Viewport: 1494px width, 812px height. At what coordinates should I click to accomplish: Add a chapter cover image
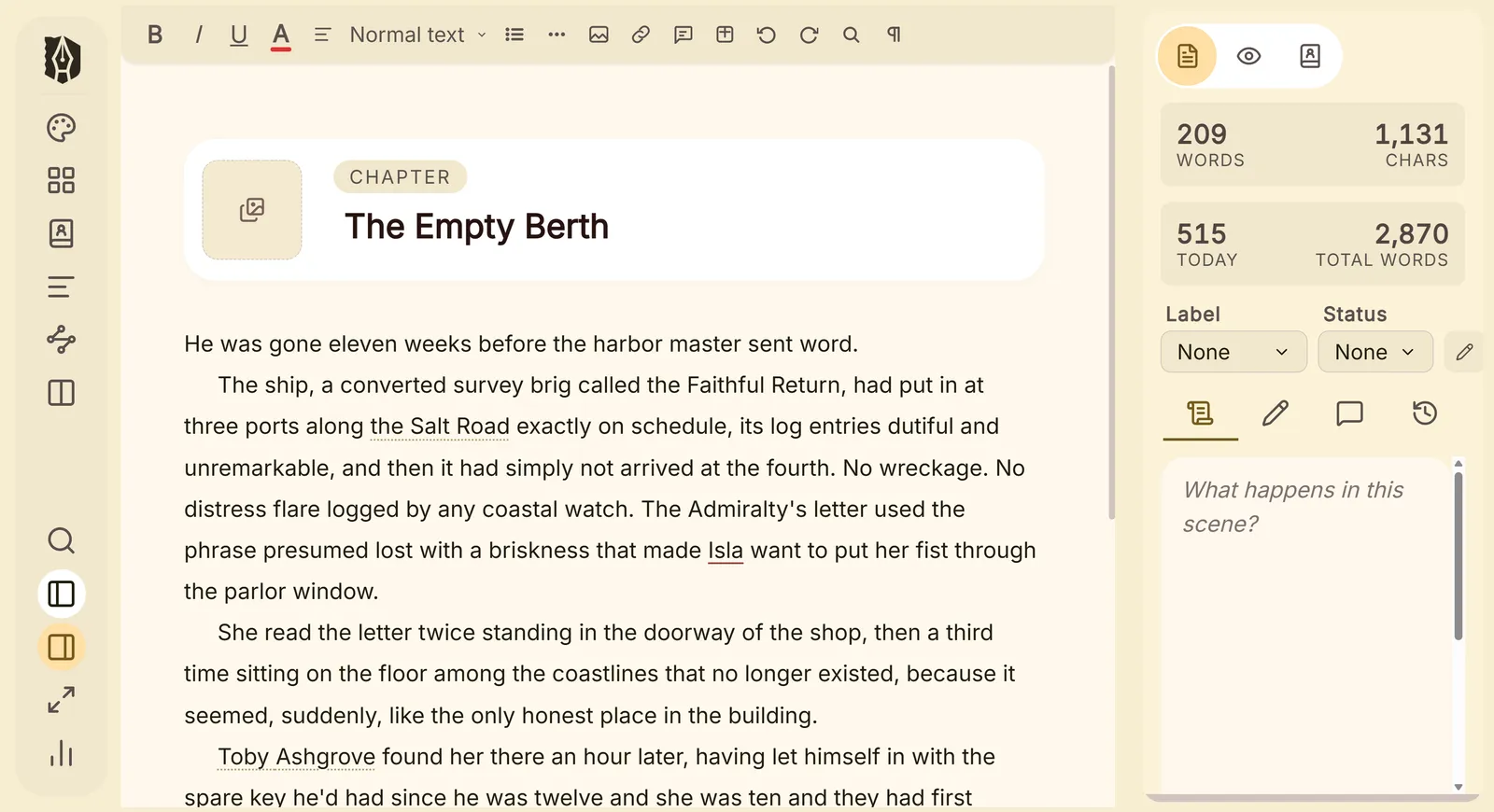[252, 210]
